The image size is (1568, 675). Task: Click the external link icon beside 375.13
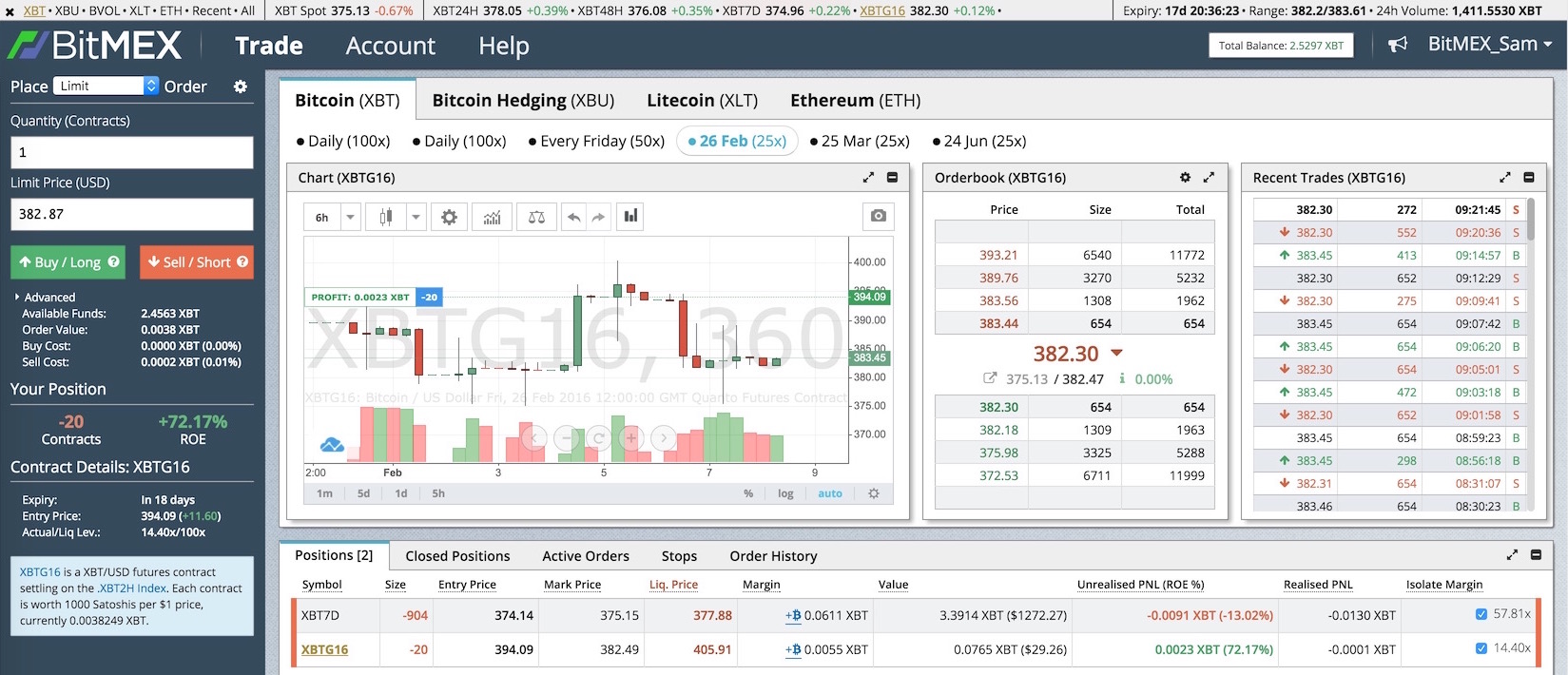(990, 378)
